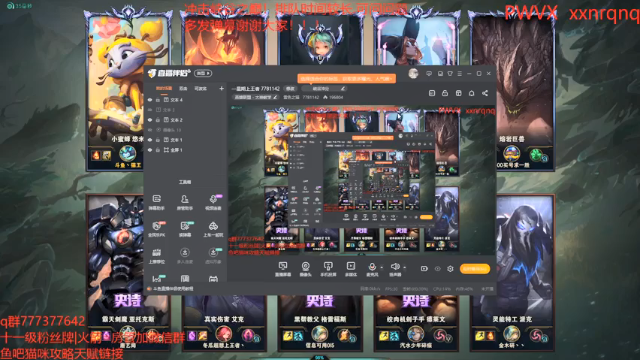Add a new scene with plus icon
This screenshot has height=360, width=640.
point(221,89)
